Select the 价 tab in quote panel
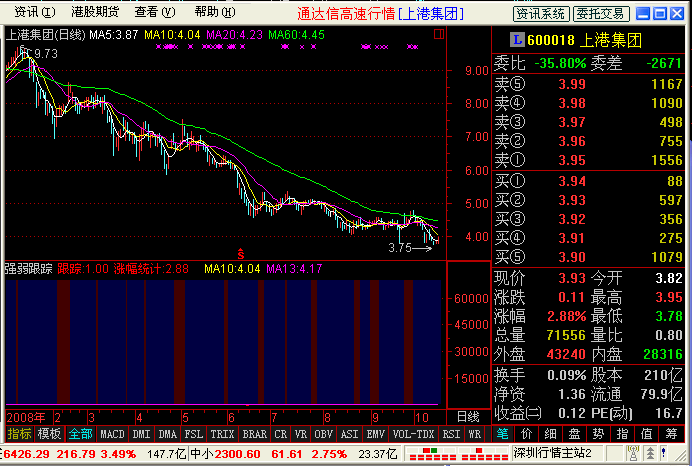This screenshot has height=466, width=692. tap(527, 434)
